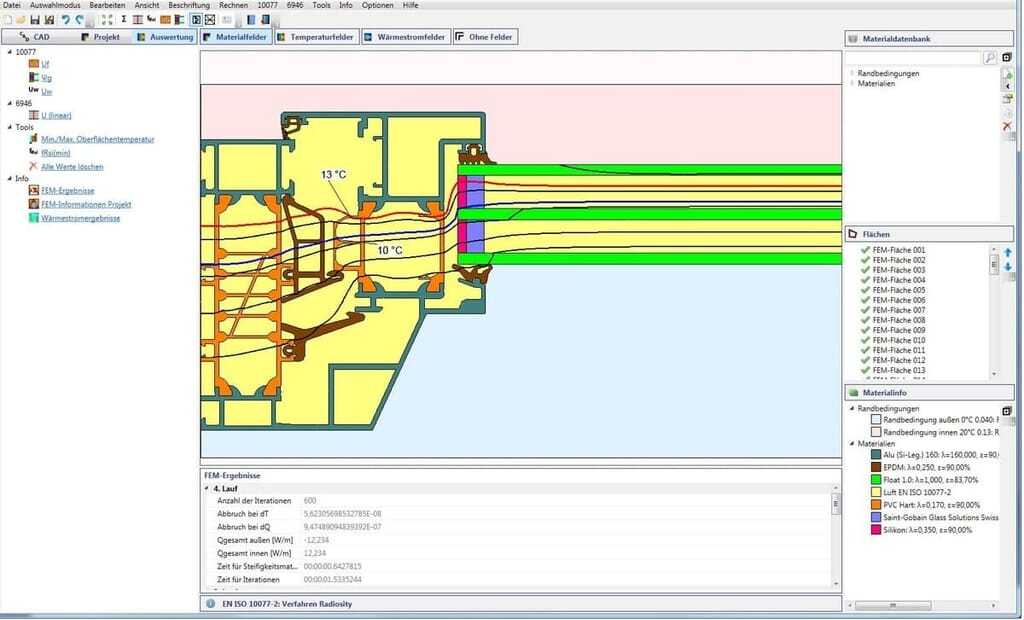Click the green Float 1.0 color swatch
The image size is (1024, 620).
coord(877,480)
